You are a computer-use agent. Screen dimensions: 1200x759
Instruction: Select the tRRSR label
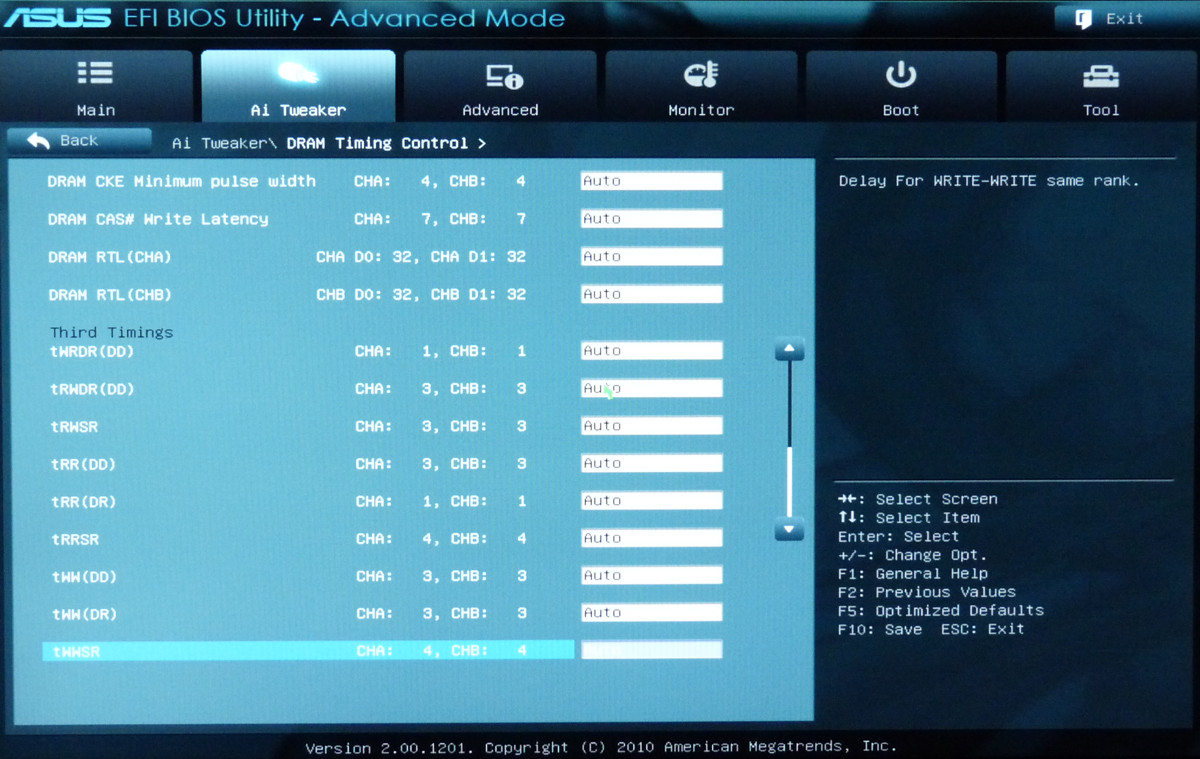coord(74,539)
